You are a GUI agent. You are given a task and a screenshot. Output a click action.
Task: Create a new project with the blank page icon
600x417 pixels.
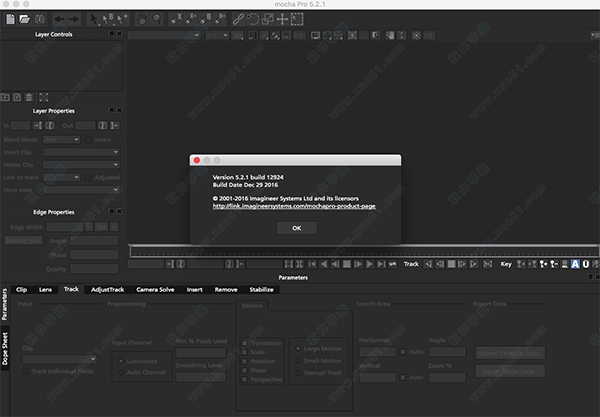[10, 19]
